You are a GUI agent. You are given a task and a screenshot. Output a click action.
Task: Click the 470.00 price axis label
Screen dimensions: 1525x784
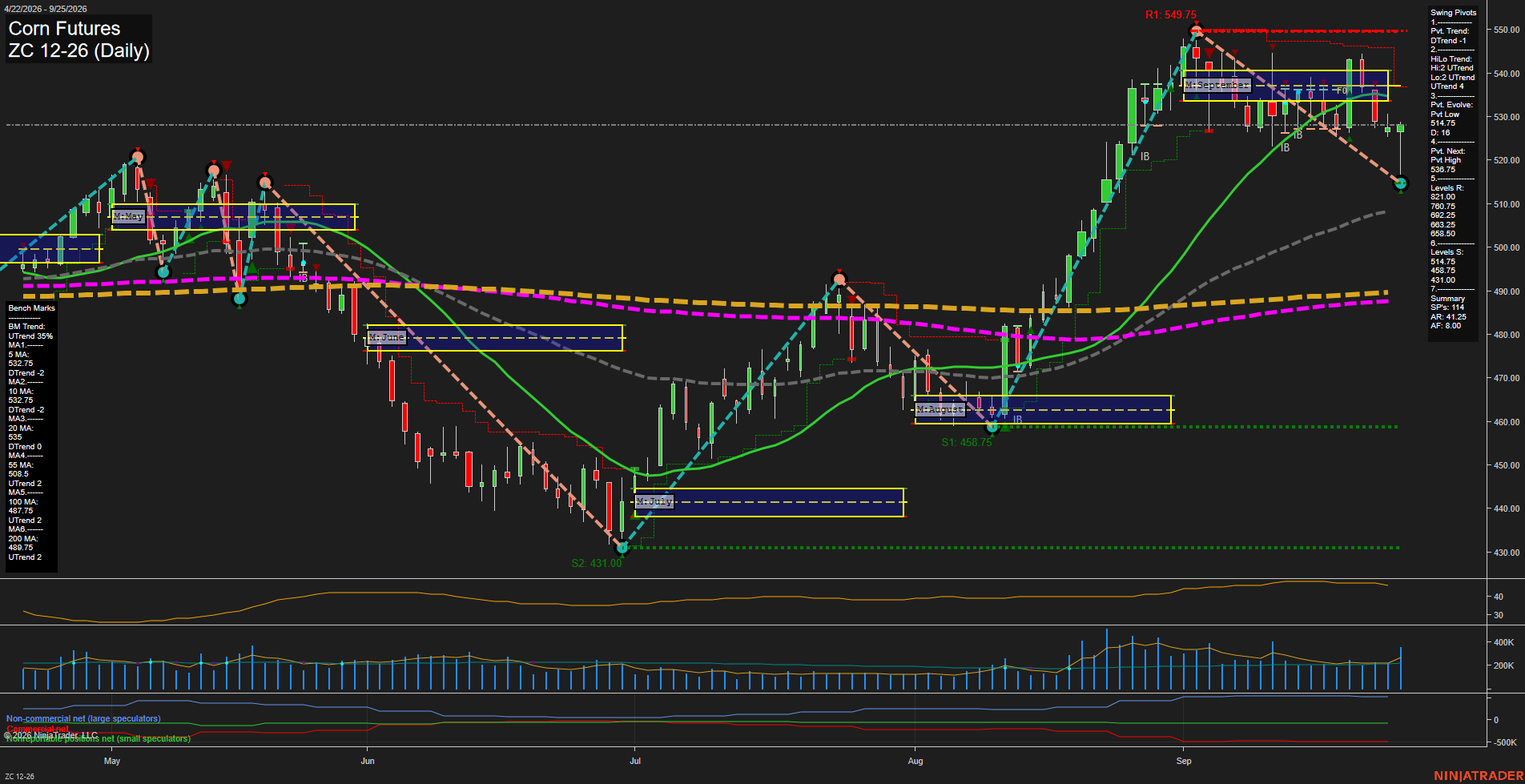tap(1507, 378)
